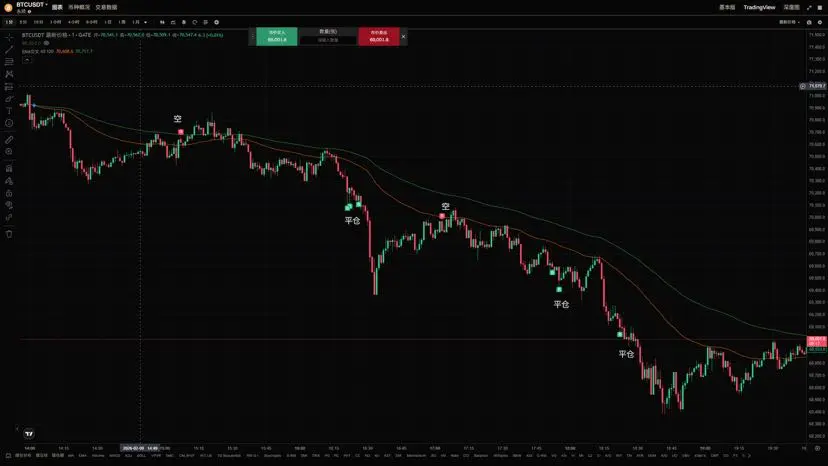The width and height of the screenshot is (828, 466).
Task: Click the quantity input in order panel
Action: [x=328, y=40]
